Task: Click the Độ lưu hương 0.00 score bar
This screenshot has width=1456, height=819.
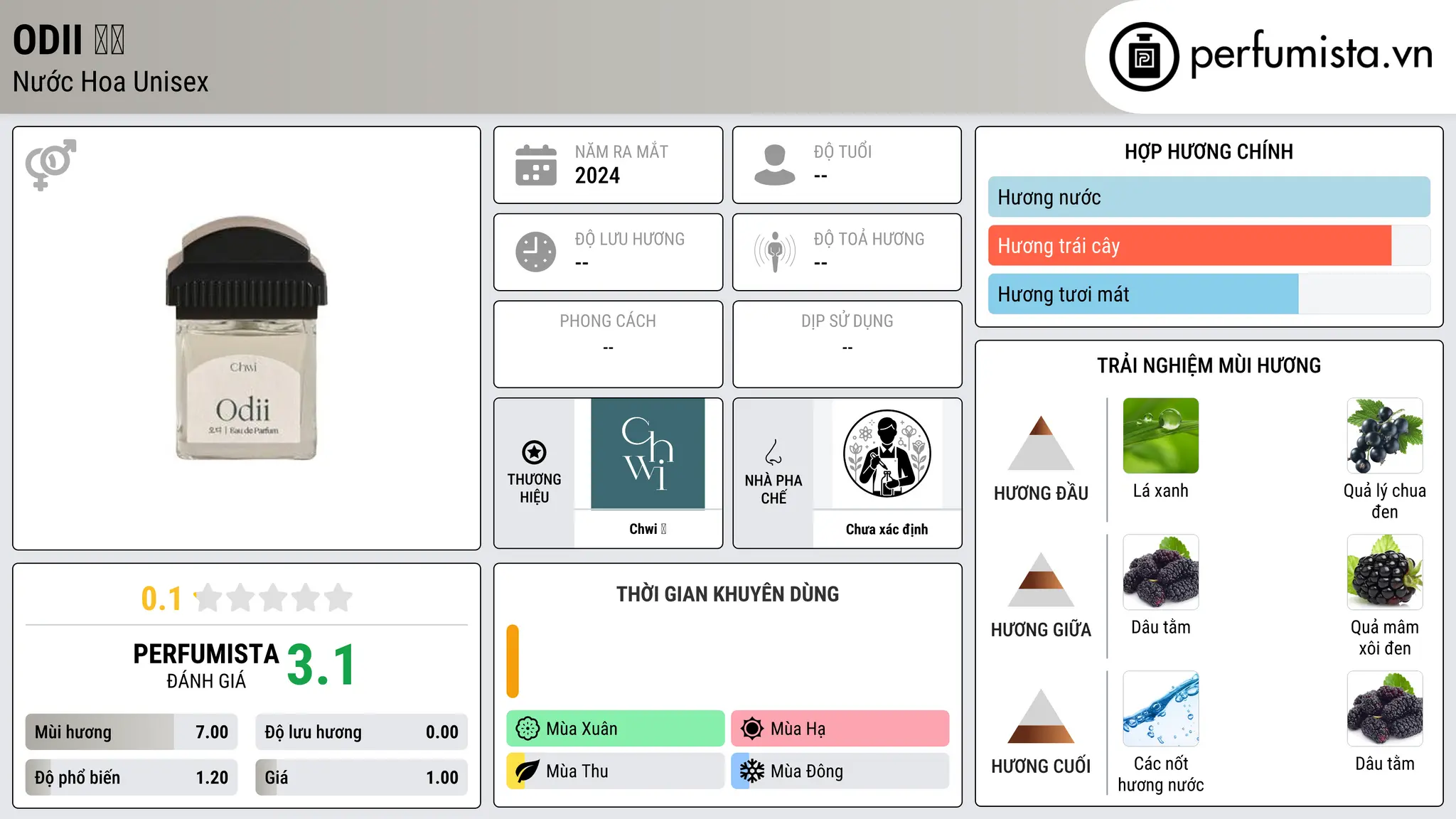Action: [x=361, y=732]
